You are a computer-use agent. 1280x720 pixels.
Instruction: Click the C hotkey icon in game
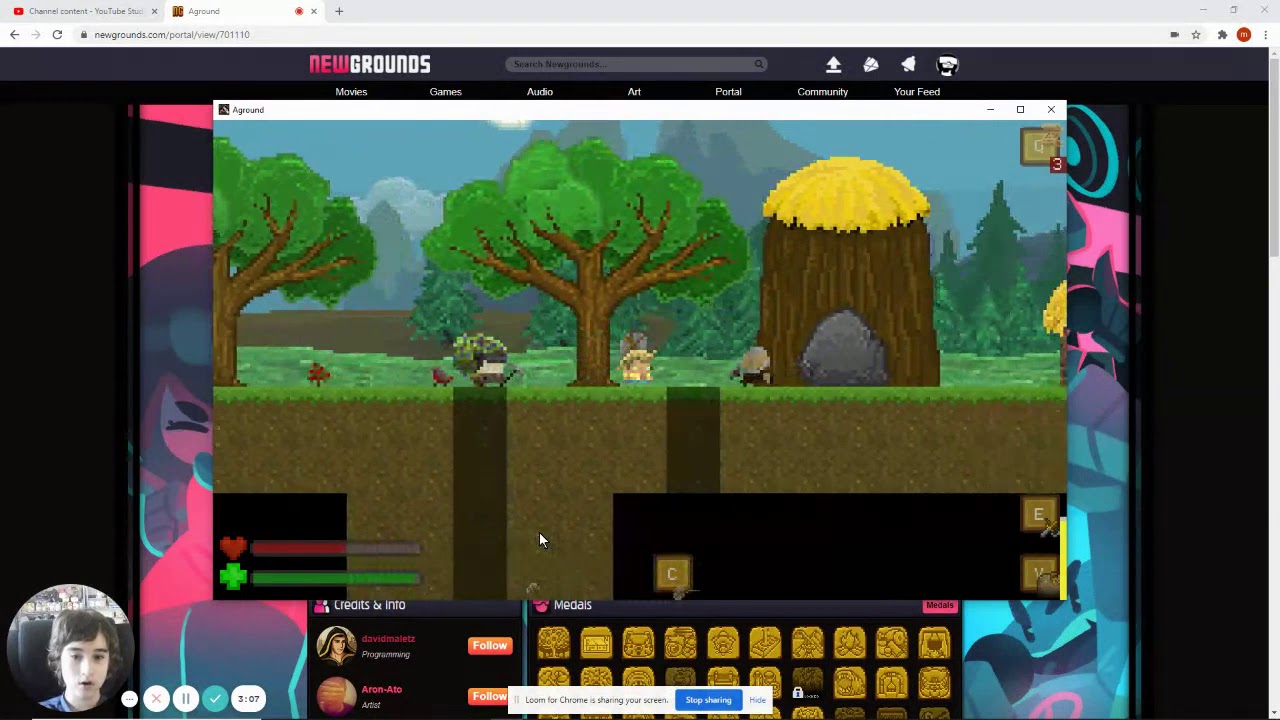tap(672, 574)
